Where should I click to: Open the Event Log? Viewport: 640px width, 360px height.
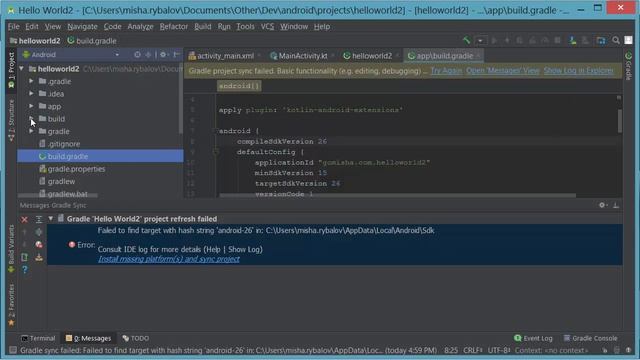(533, 338)
